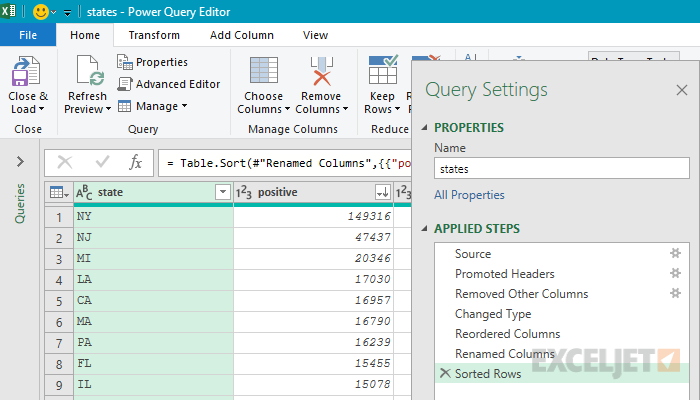700x400 pixels.
Task: Expand Choose Columns dropdown arrow
Action: point(287,109)
